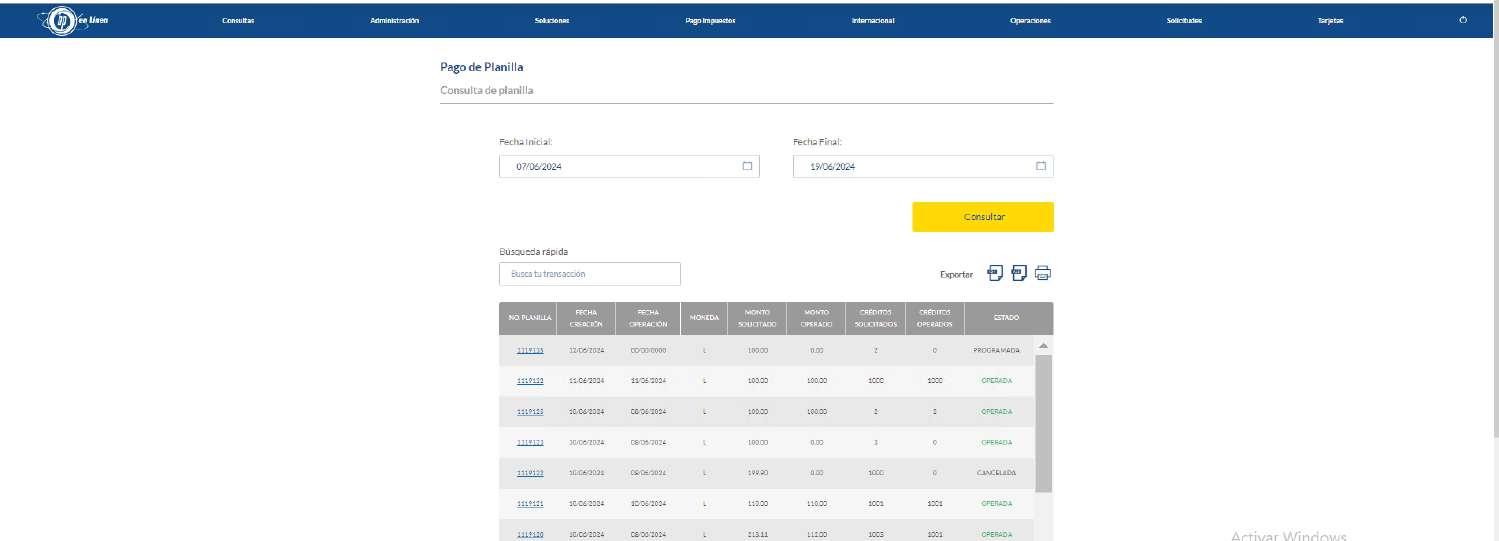Viewport: 1499px width, 541px height.
Task: Open the planilla link created on 11/06/2024
Action: 530,381
